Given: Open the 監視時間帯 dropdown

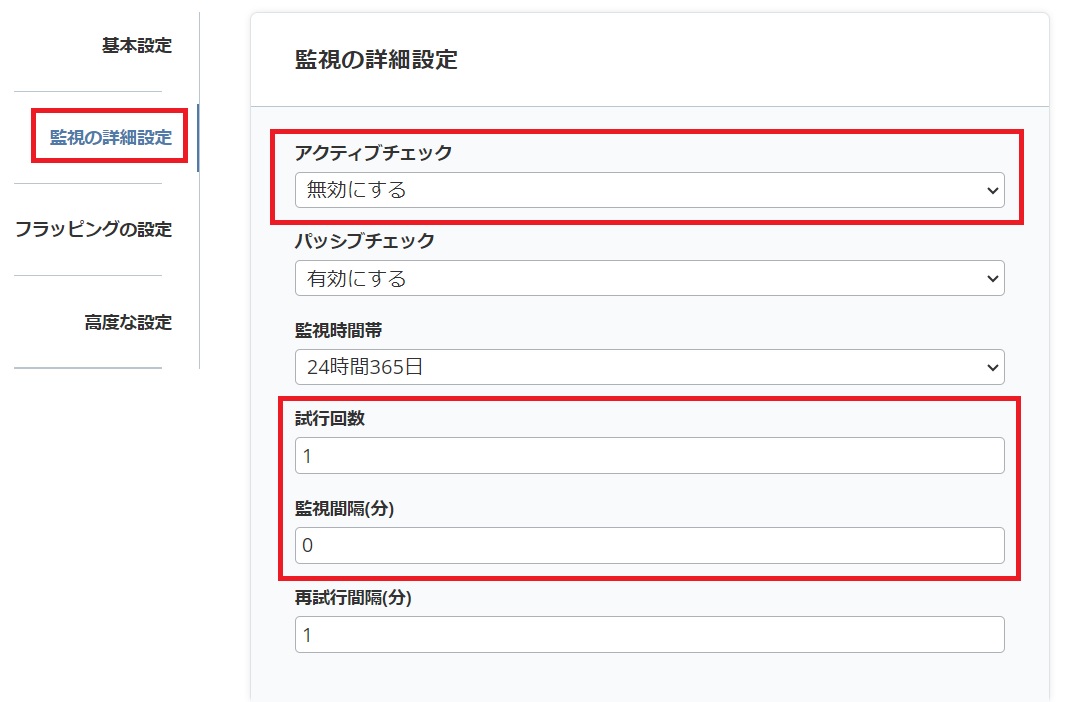Looking at the screenshot, I should pyautogui.click(x=650, y=367).
